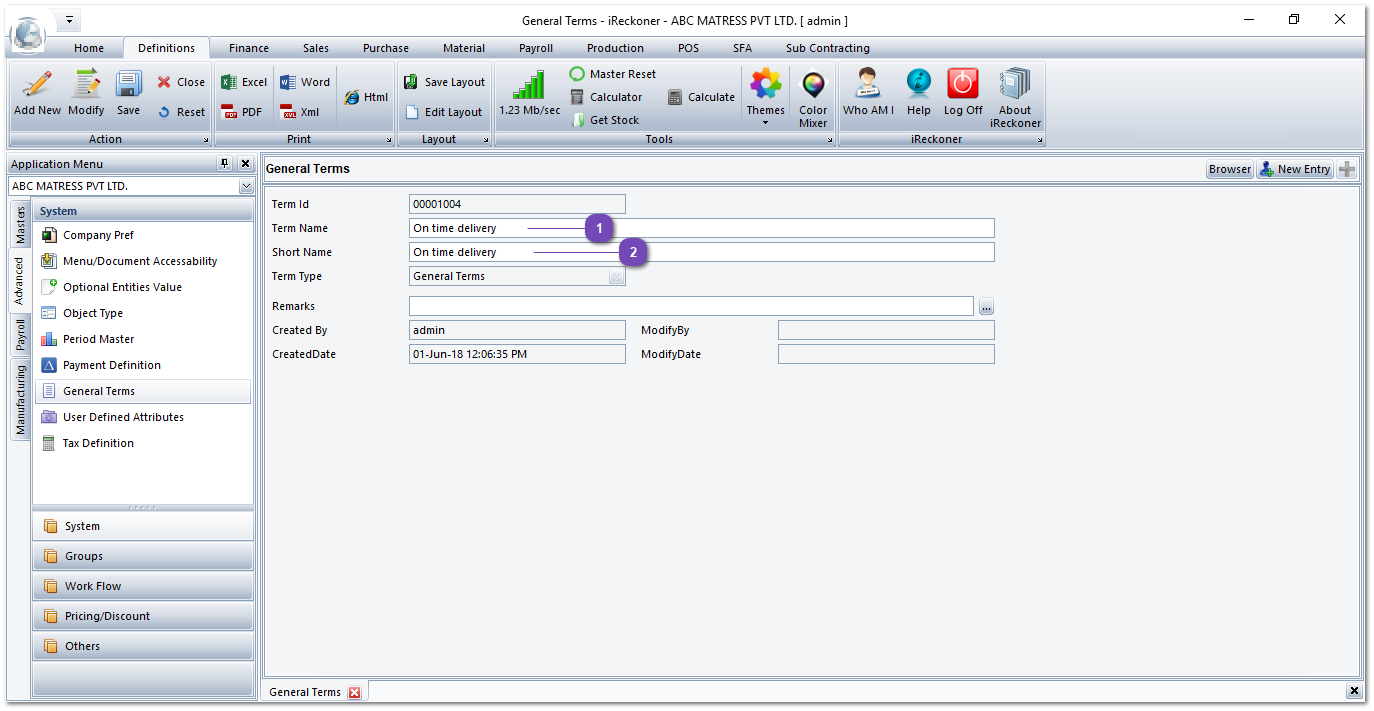1374x711 pixels.
Task: Click into the Remarks input field
Action: 690,306
